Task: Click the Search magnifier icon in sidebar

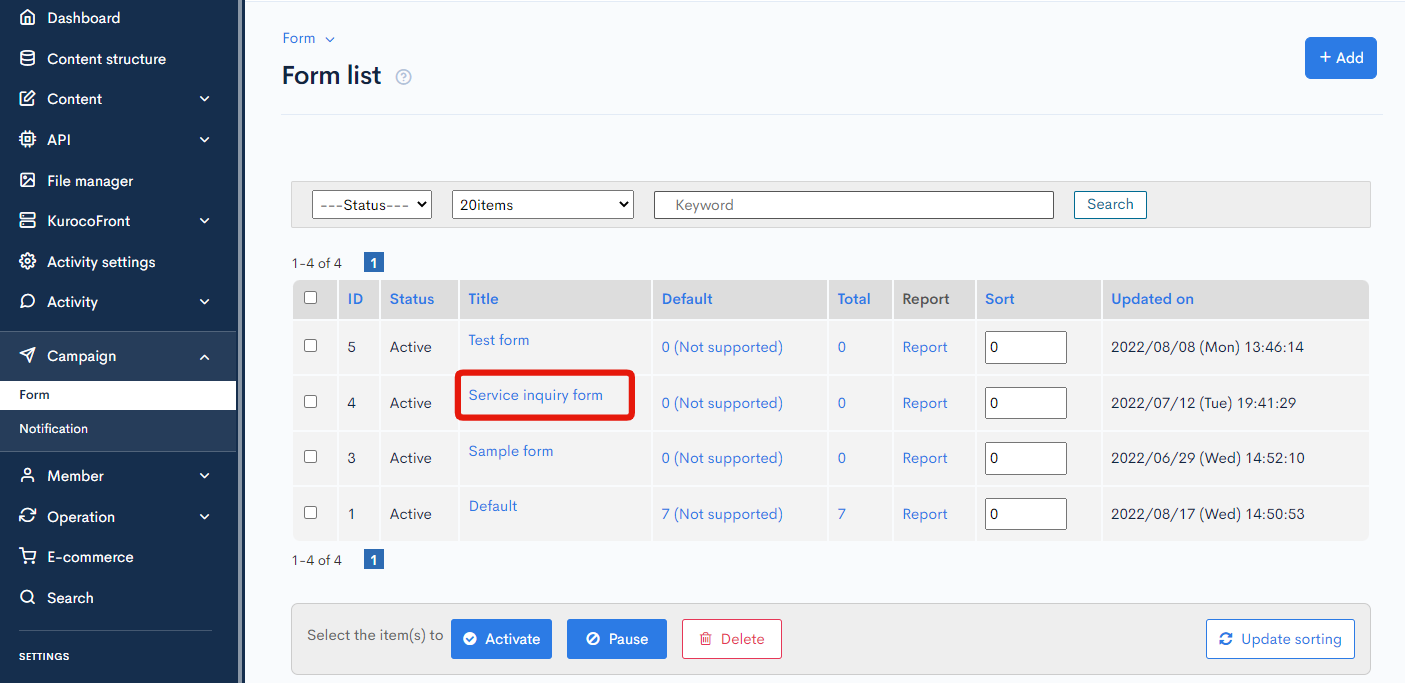Action: 28,598
